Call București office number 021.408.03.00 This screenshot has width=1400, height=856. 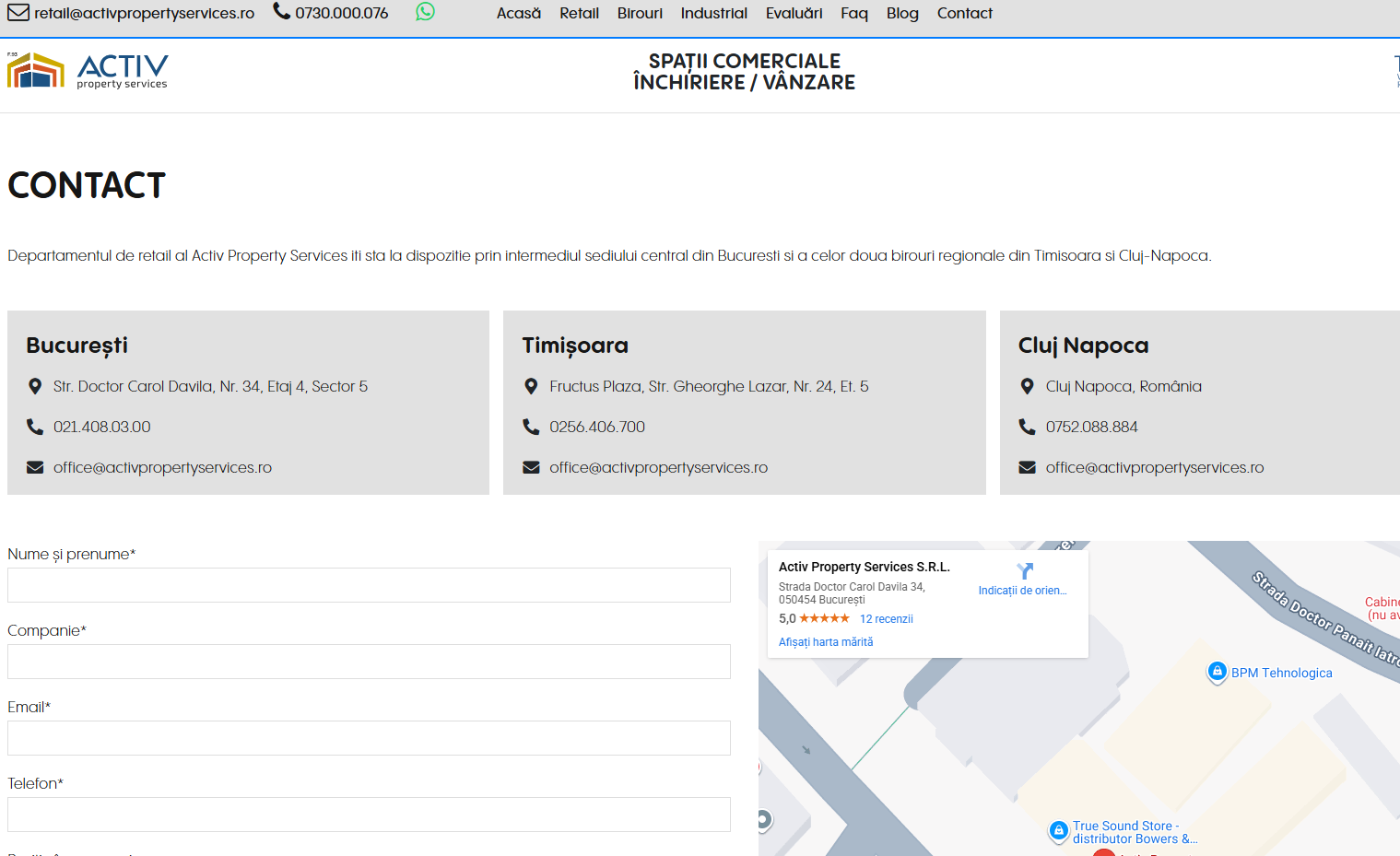pyautogui.click(x=101, y=427)
